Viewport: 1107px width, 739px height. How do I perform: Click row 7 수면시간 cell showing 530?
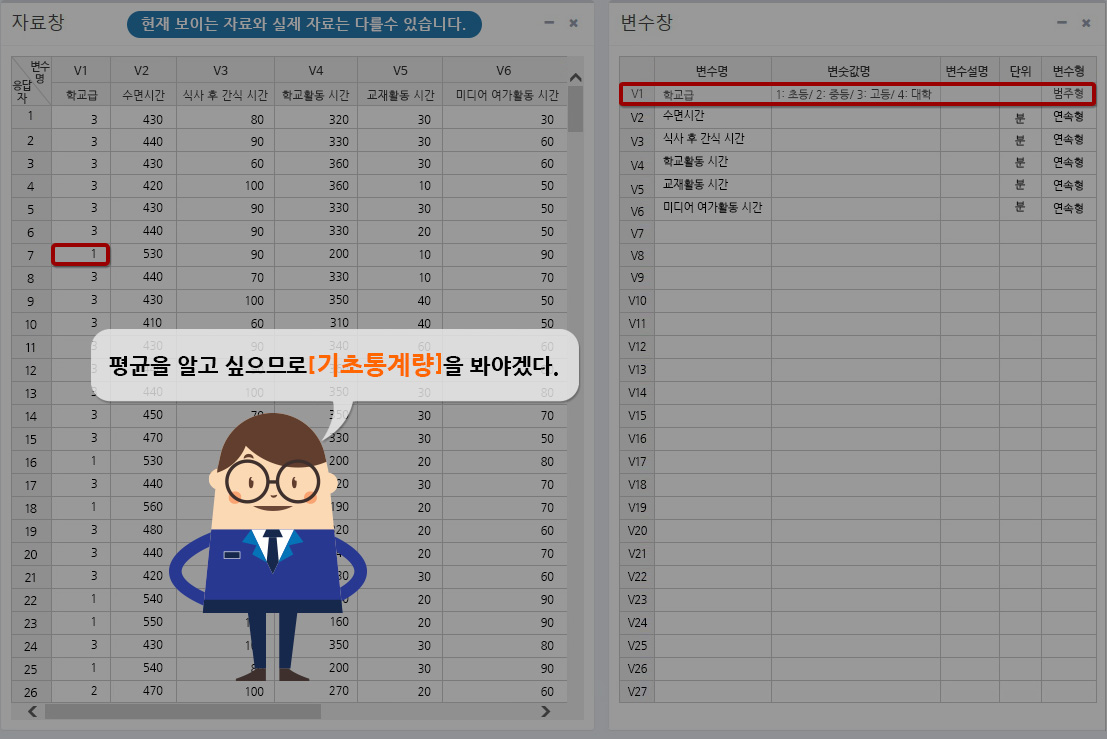click(143, 254)
